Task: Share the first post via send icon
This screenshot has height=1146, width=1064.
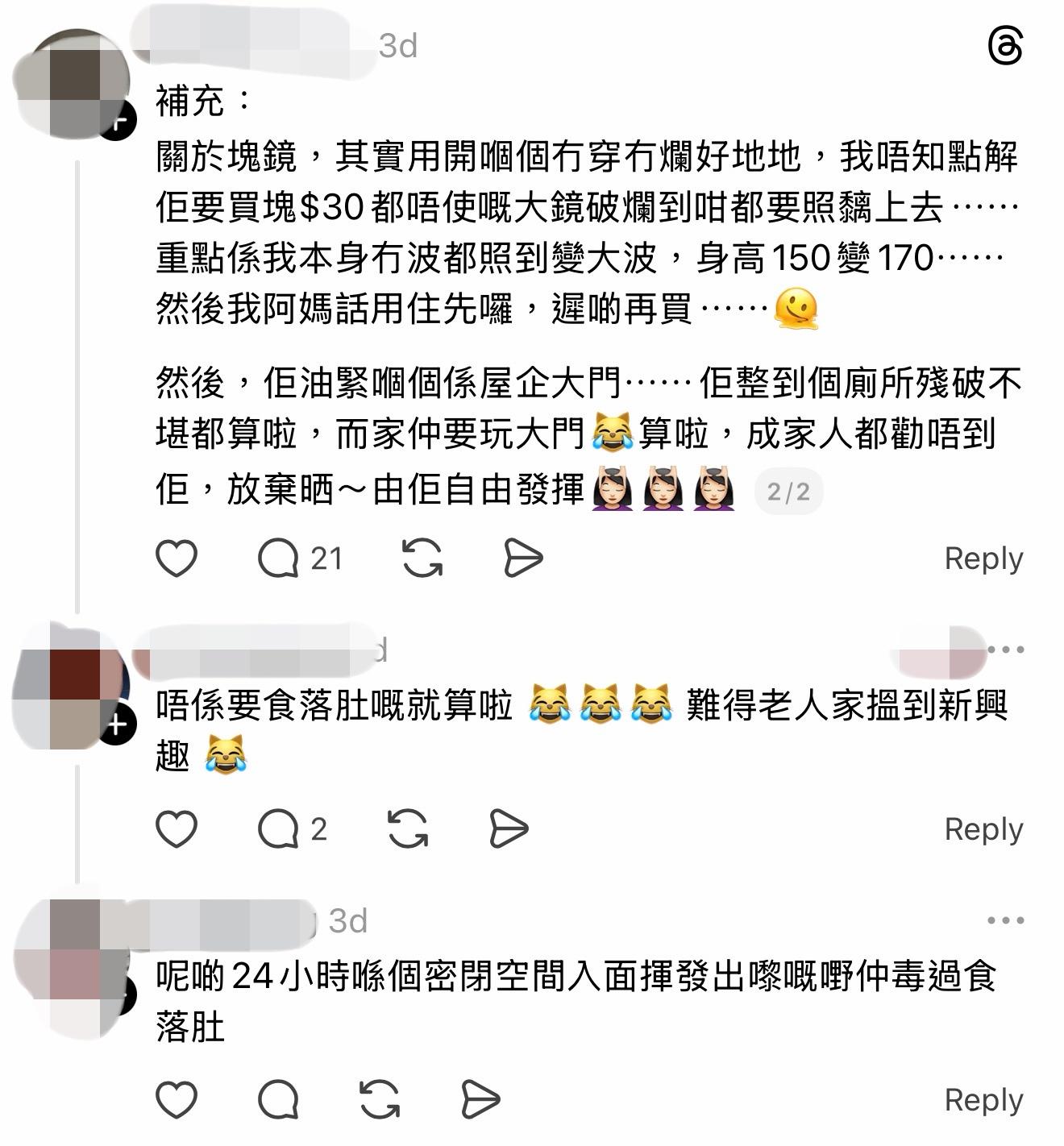Action: 523,558
